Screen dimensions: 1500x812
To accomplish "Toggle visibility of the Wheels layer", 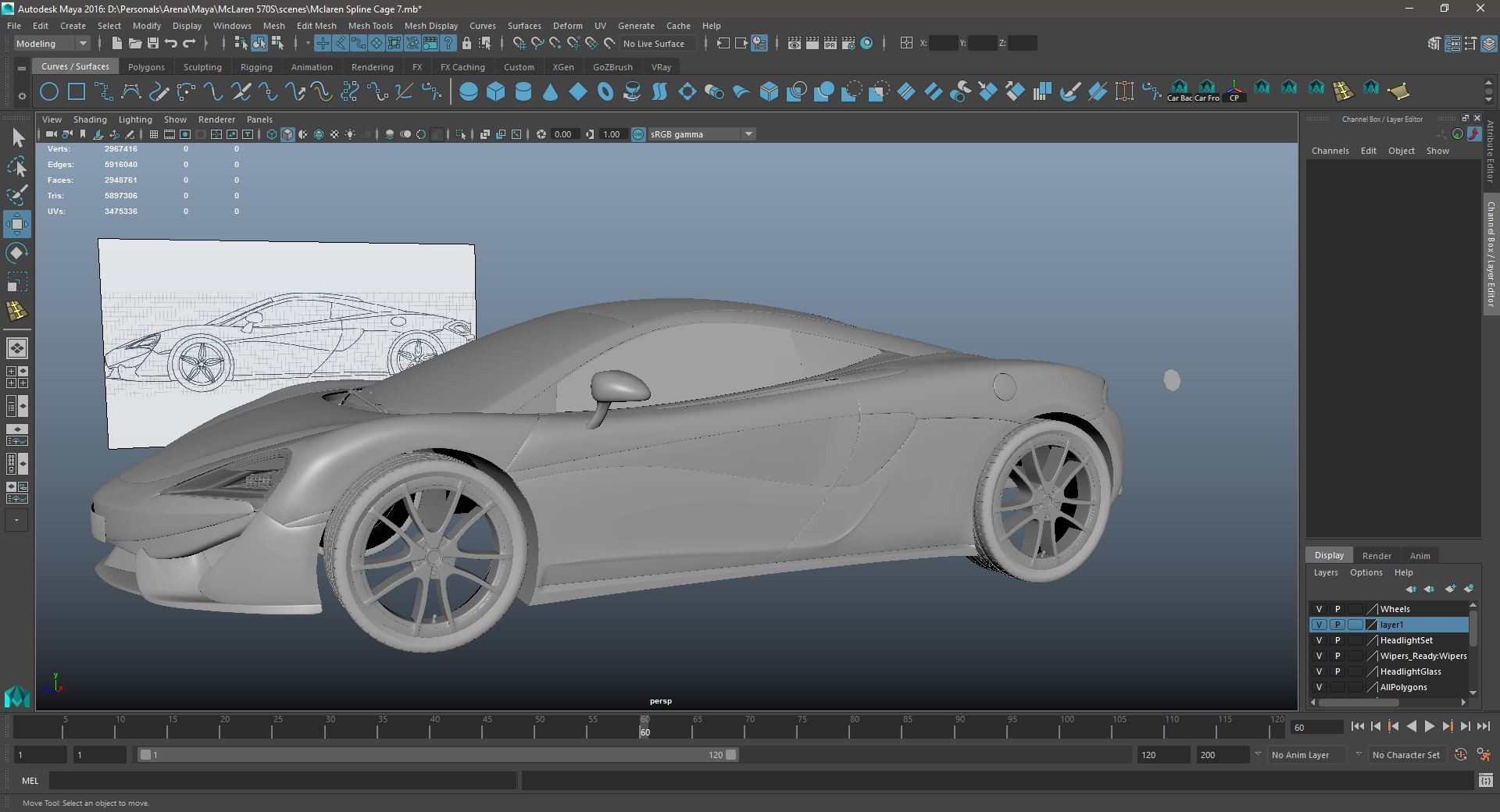I will pyautogui.click(x=1319, y=609).
